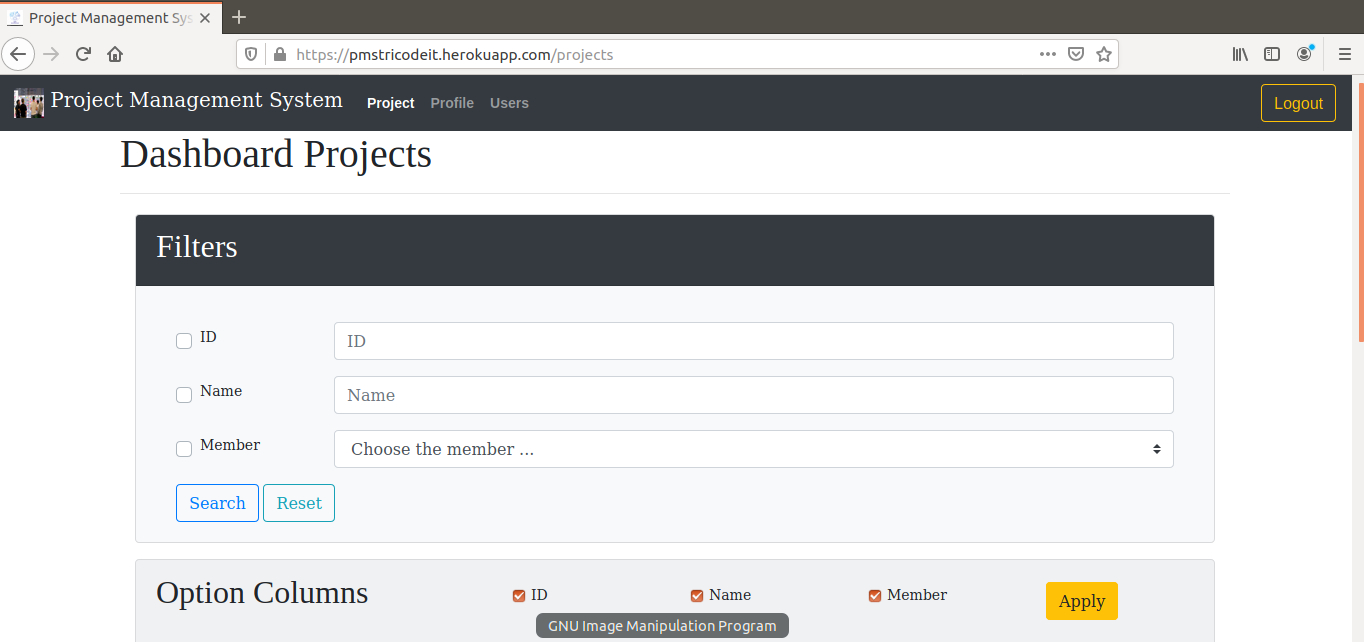
Task: Switch to the Users menu item
Action: coord(509,103)
